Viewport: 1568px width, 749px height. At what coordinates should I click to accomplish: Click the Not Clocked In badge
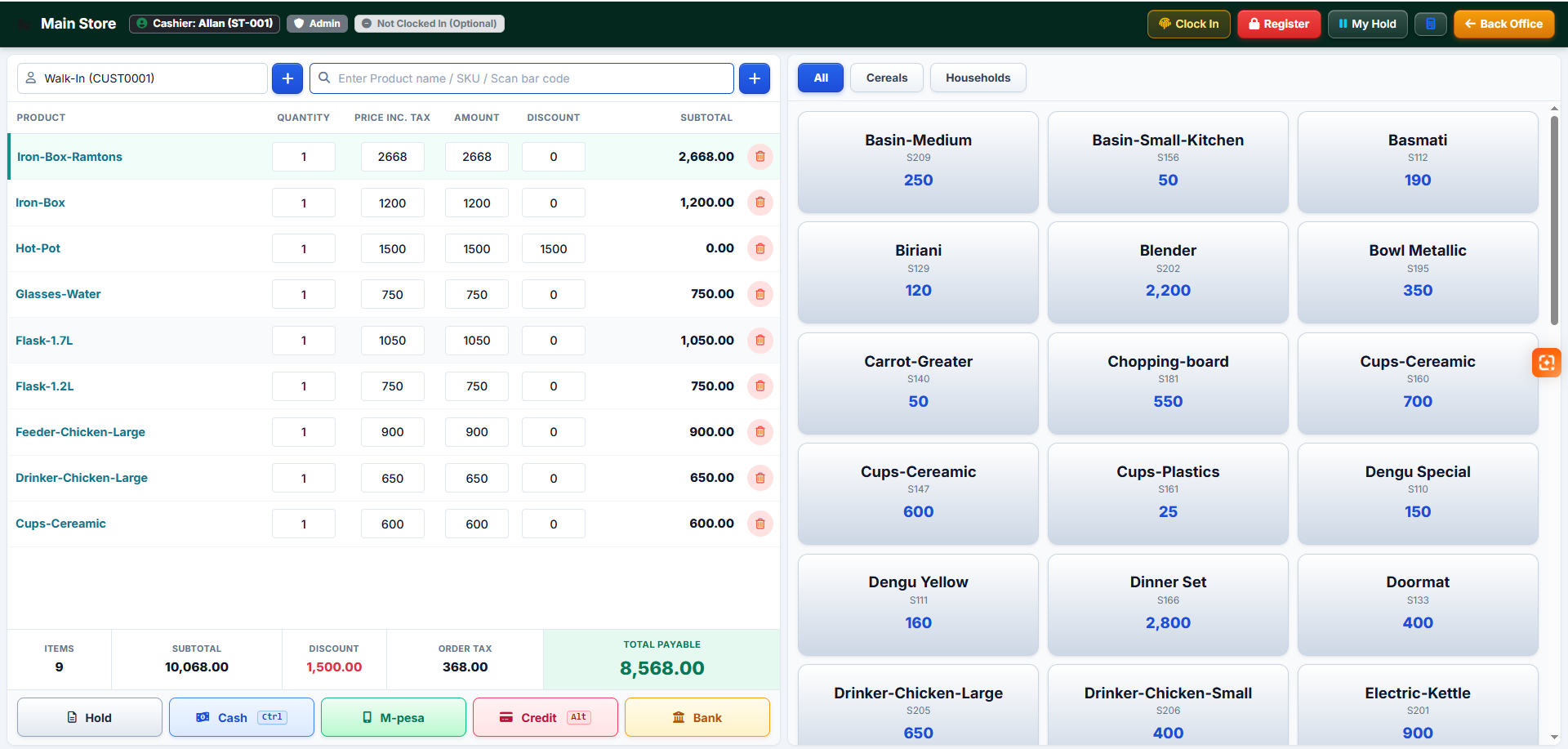[x=430, y=24]
